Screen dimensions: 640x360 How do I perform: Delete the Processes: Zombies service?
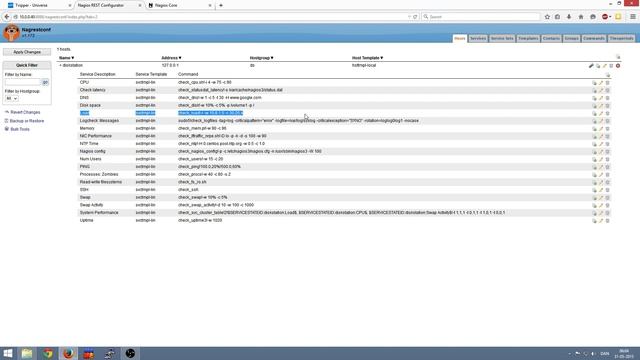pos(607,175)
